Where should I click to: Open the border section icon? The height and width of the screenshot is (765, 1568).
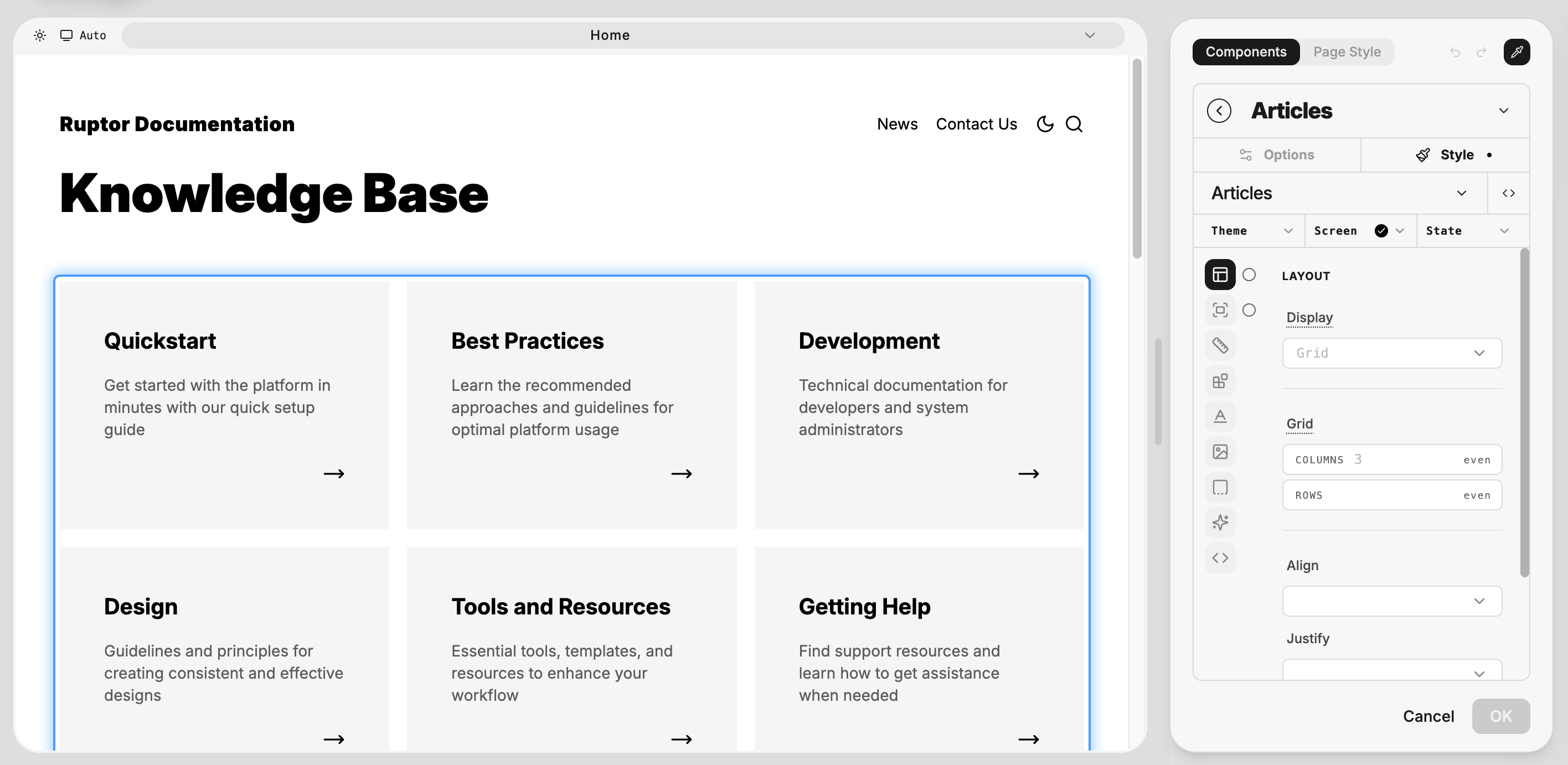pyautogui.click(x=1220, y=487)
